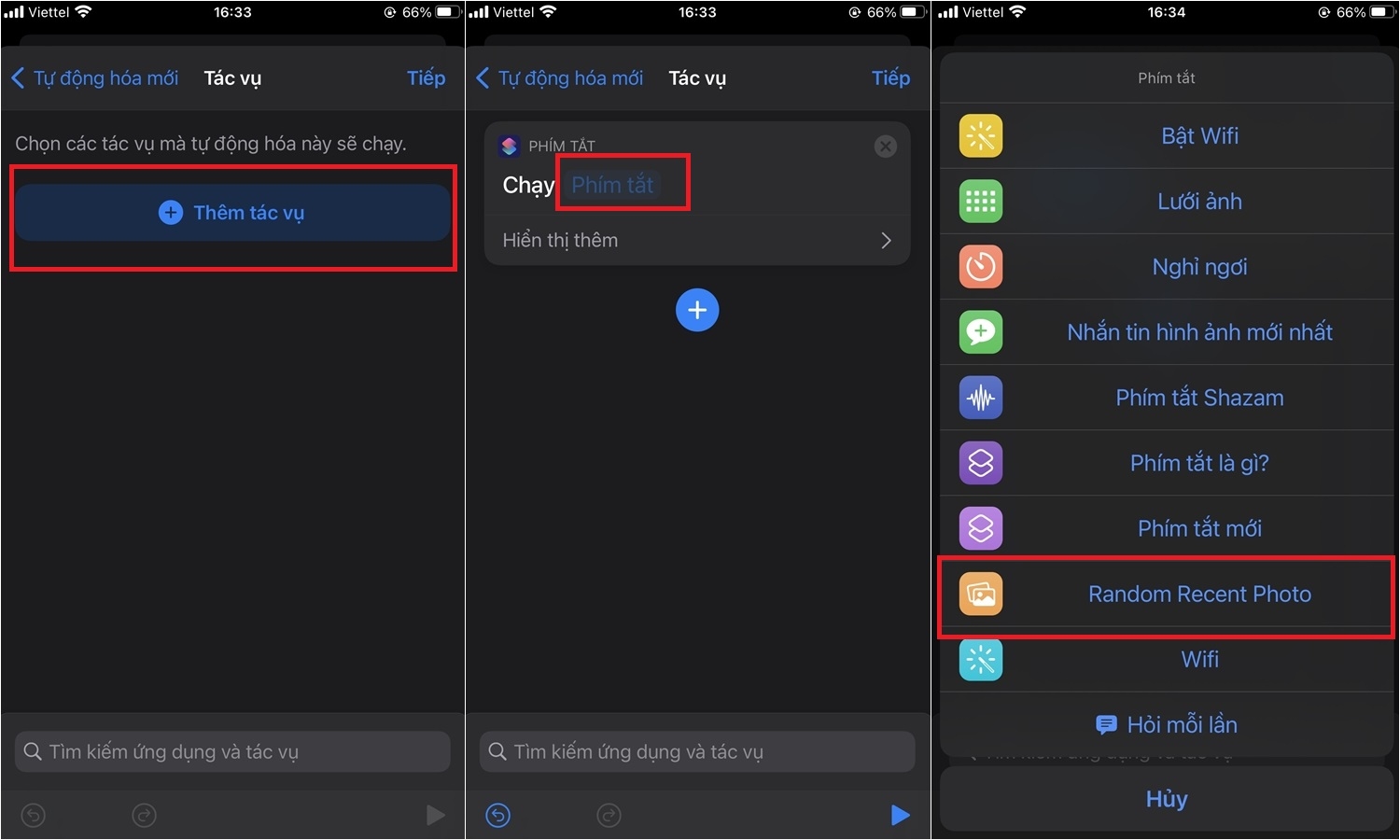1400x840 pixels.
Task: Tap the Phím tắt placeholder after Chạy
Action: tap(612, 185)
